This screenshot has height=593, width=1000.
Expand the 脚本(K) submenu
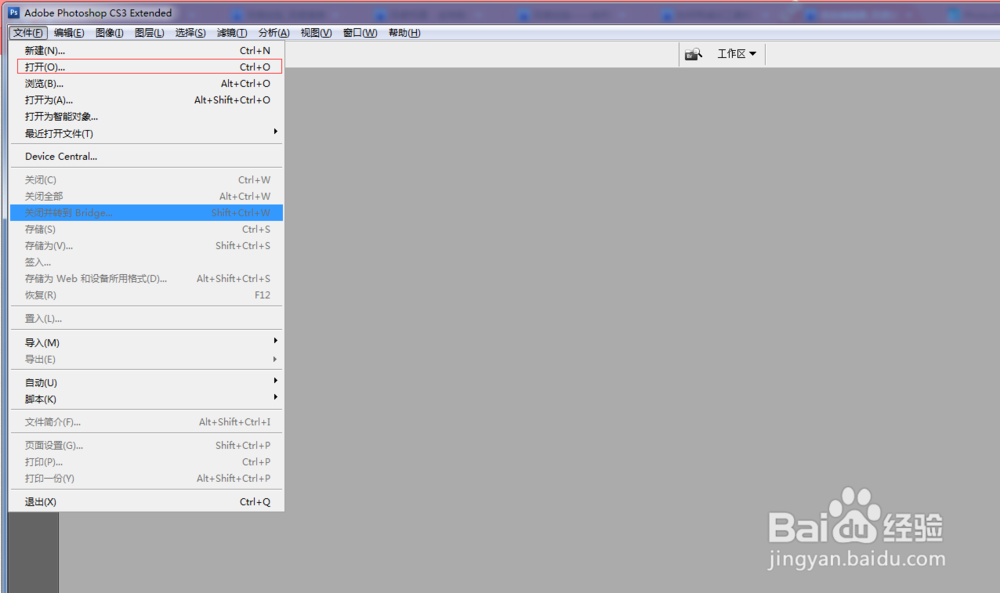[147, 399]
